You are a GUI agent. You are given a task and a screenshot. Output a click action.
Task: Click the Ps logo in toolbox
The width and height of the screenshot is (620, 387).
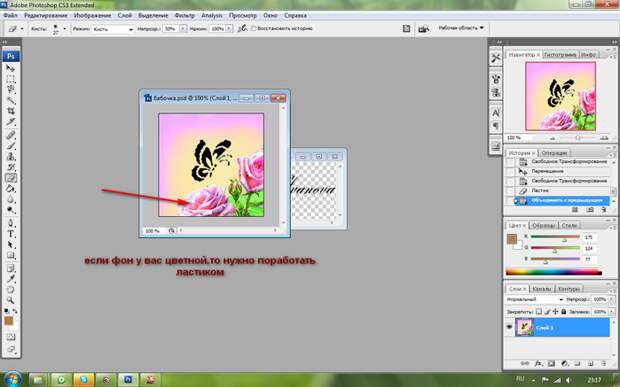pyautogui.click(x=11, y=56)
